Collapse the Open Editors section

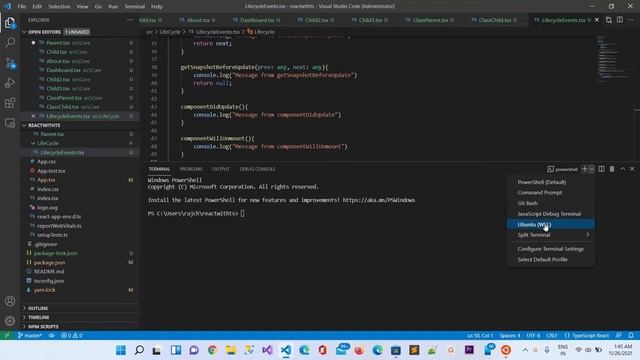pos(24,32)
